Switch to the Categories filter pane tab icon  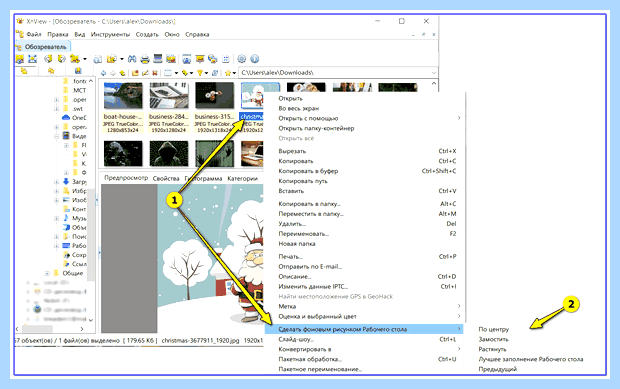tap(78, 71)
